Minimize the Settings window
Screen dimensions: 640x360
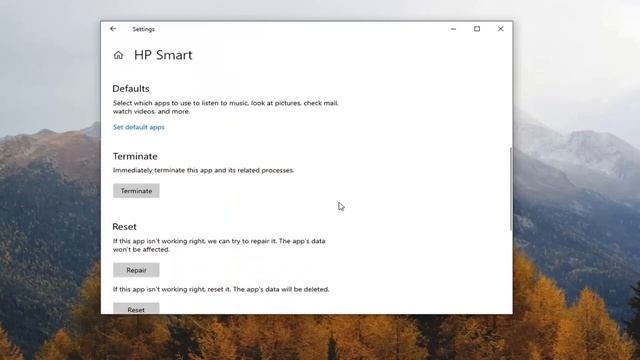[453, 29]
